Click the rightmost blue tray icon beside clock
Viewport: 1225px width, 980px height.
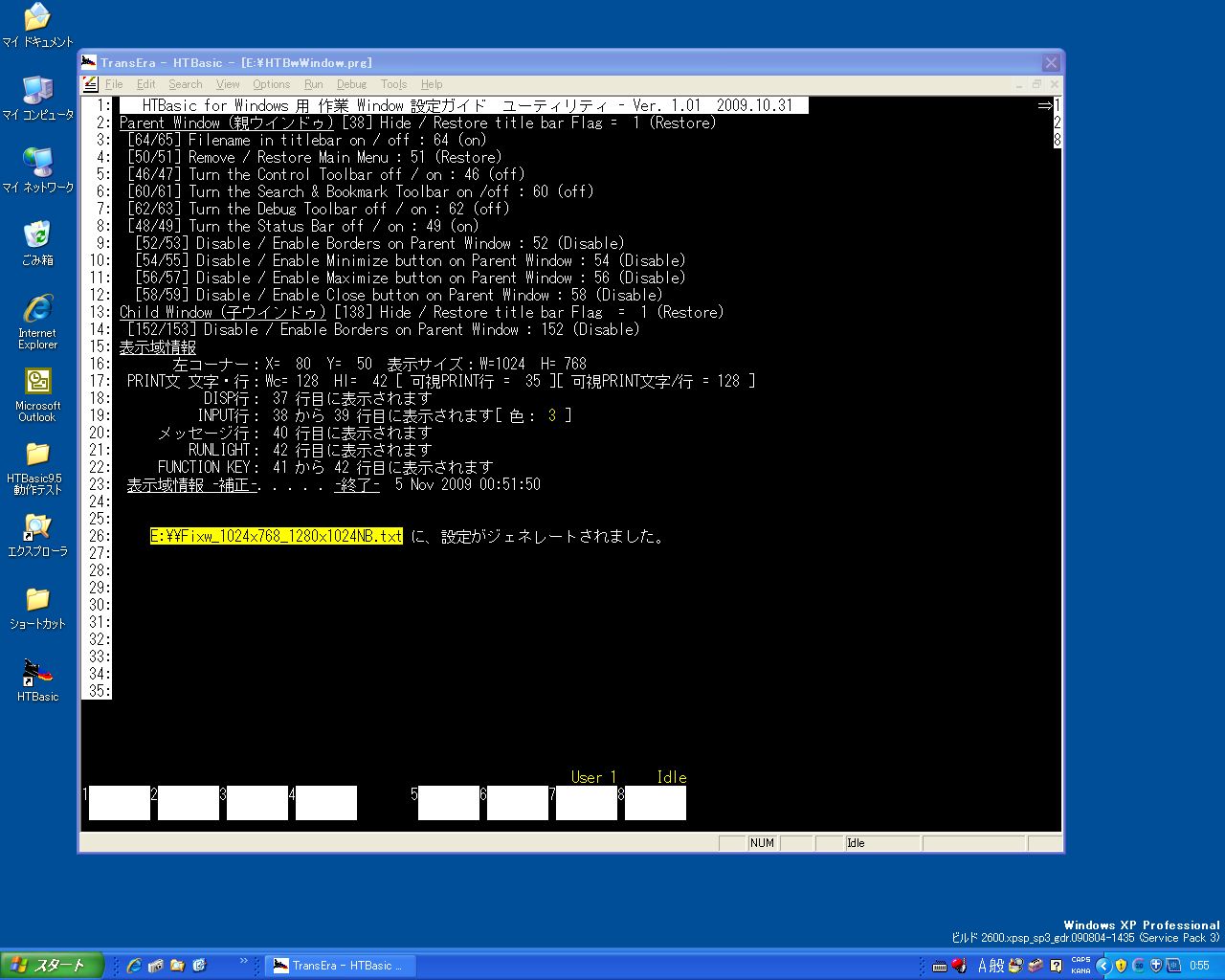click(x=1173, y=966)
